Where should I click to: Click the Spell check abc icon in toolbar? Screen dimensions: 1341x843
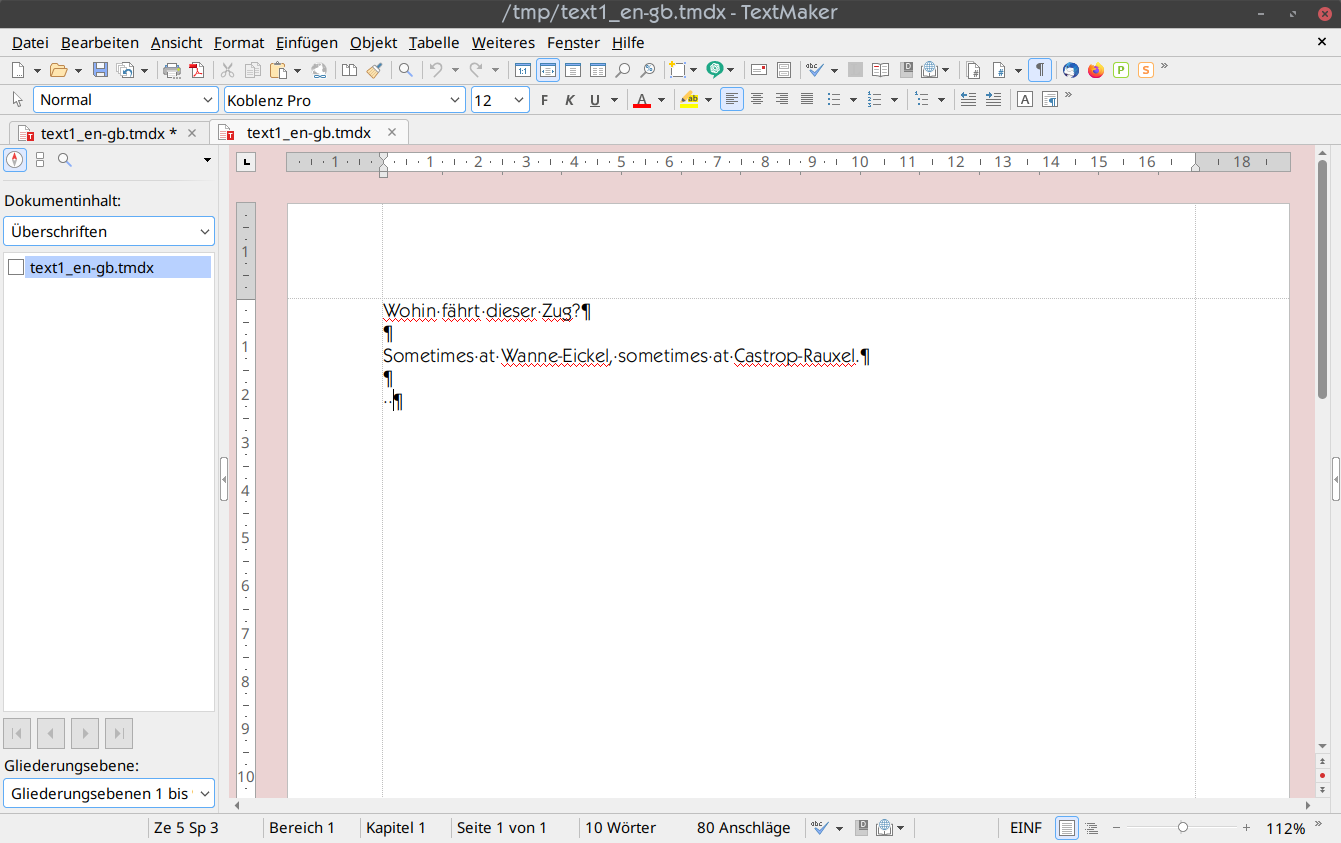coord(815,70)
